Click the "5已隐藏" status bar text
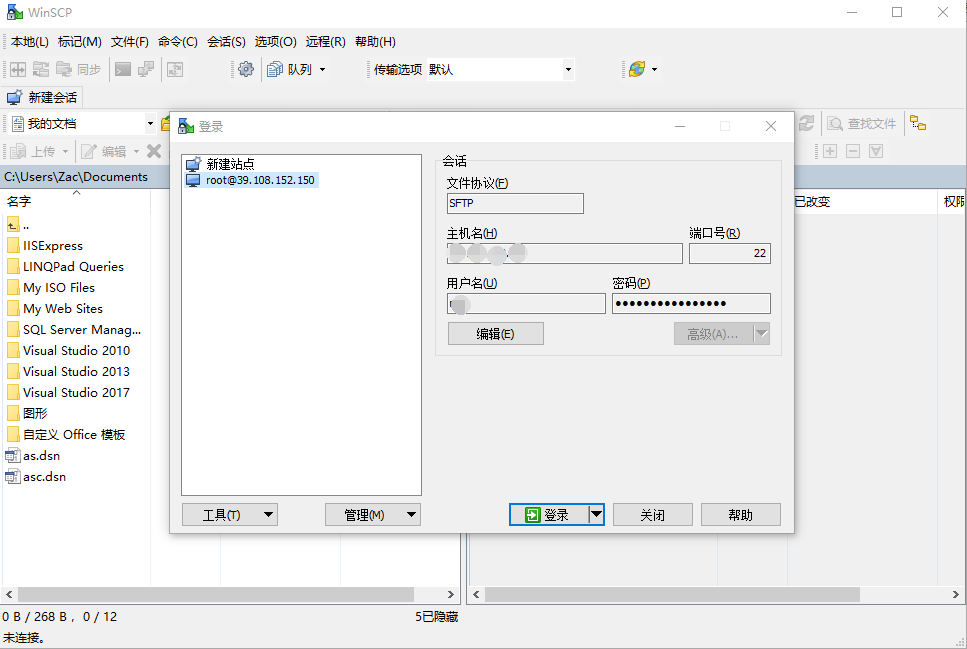 pyautogui.click(x=437, y=616)
